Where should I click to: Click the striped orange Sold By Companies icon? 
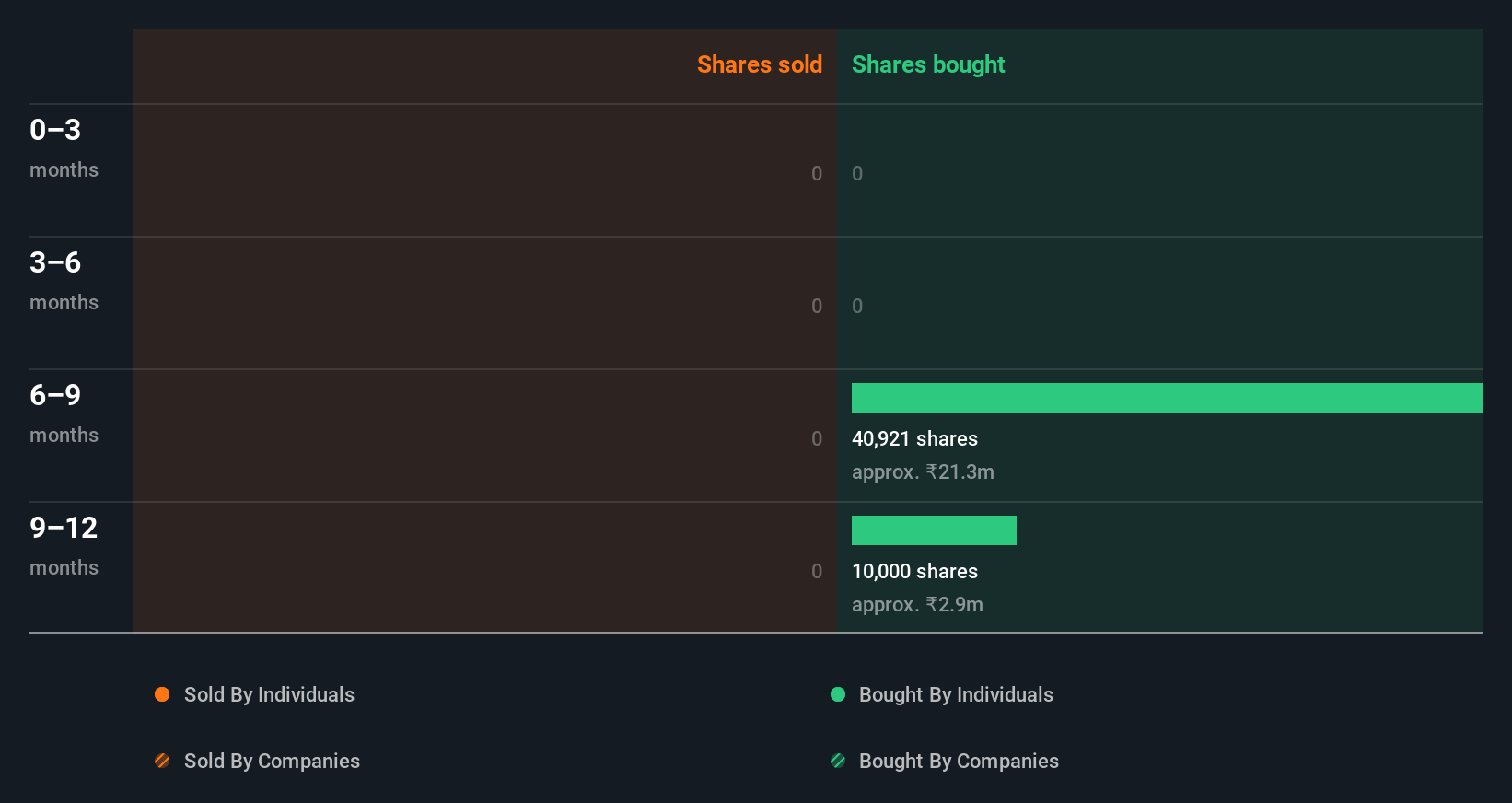(162, 761)
